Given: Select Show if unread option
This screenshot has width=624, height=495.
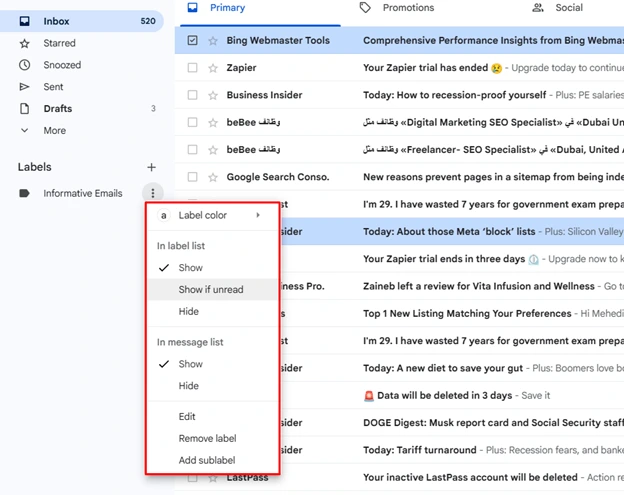Looking at the screenshot, I should [x=212, y=290].
